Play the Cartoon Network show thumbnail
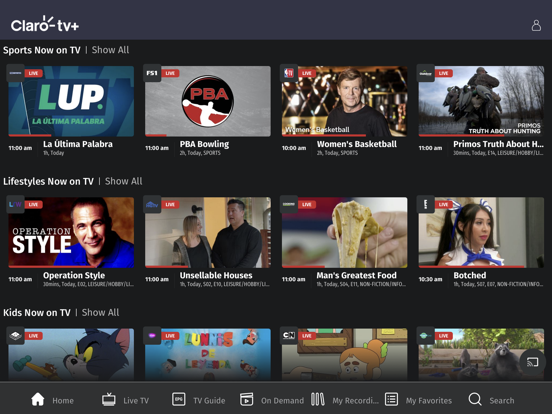This screenshot has height=414, width=552. coord(344,354)
